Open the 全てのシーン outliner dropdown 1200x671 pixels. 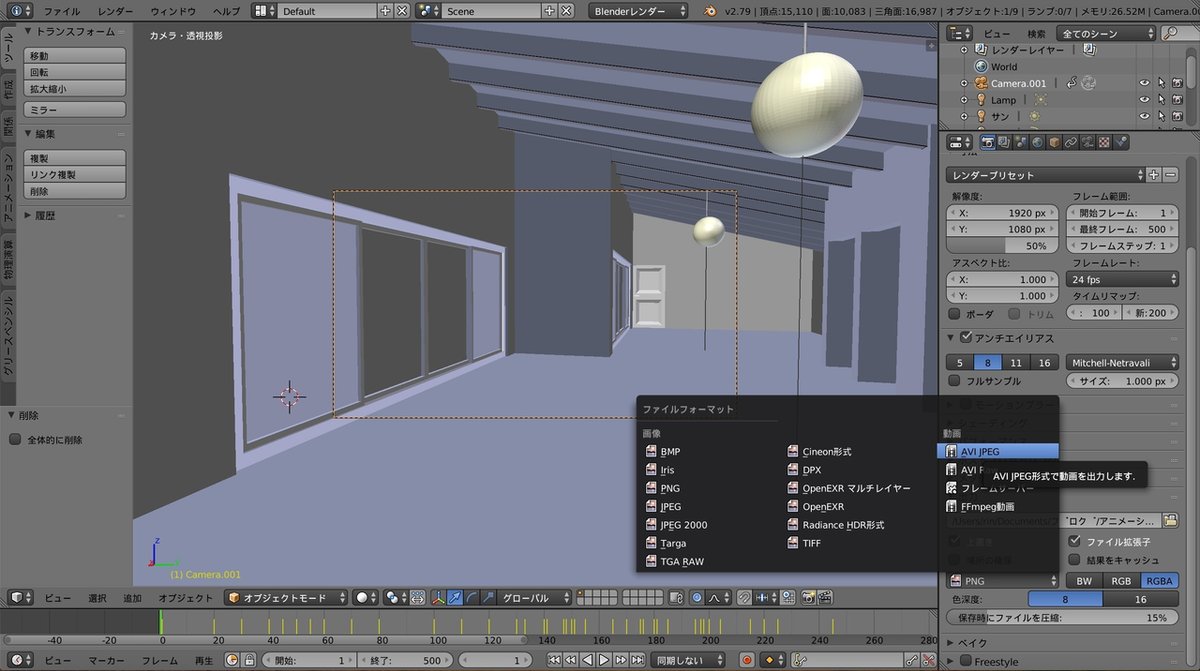[x=1107, y=33]
